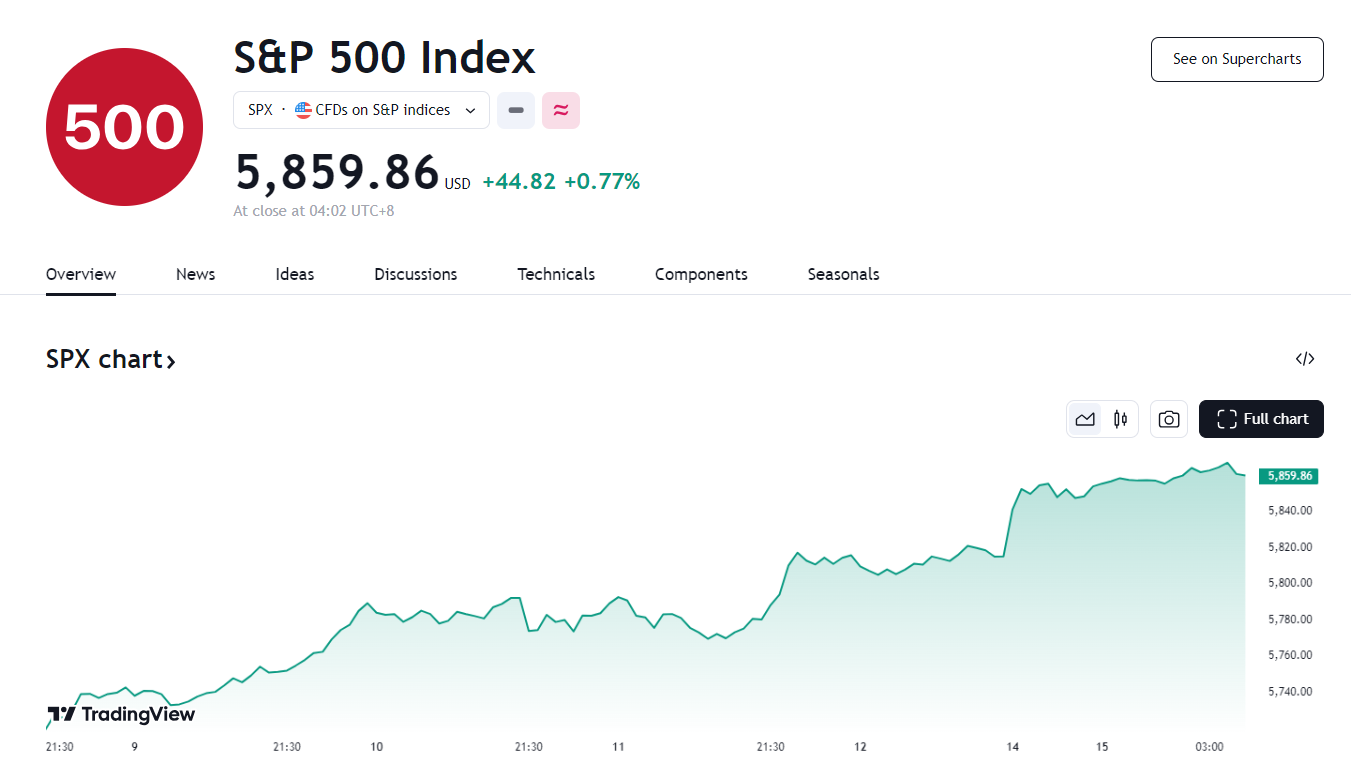
Task: Go to the Components tab
Action: click(x=701, y=274)
